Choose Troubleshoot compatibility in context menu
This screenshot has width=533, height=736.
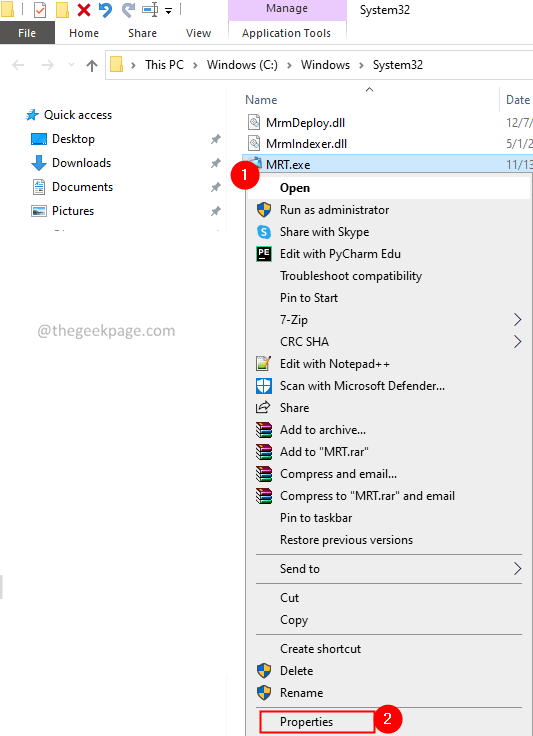[x=350, y=276]
